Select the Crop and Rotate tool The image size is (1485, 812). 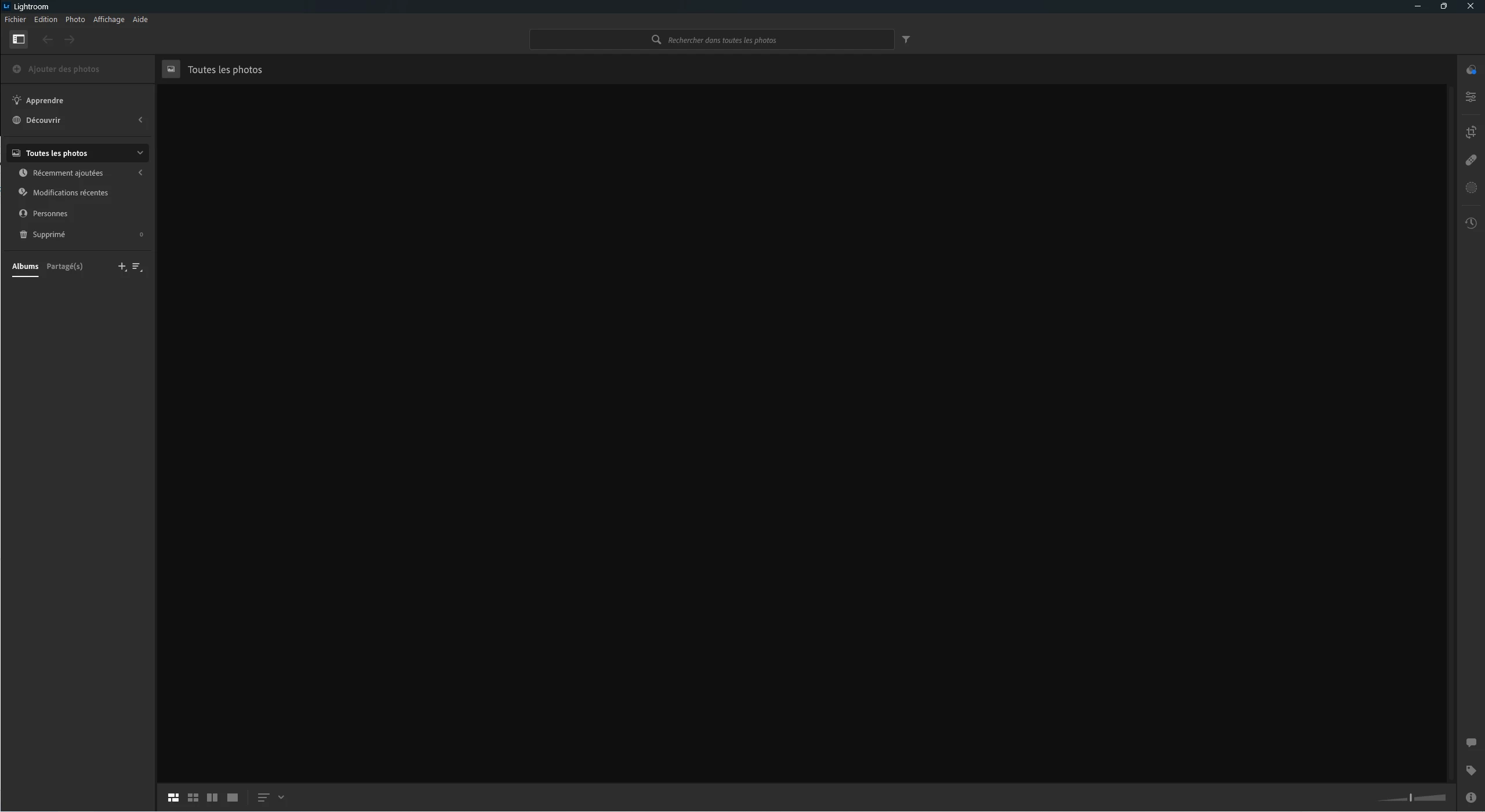[1471, 132]
